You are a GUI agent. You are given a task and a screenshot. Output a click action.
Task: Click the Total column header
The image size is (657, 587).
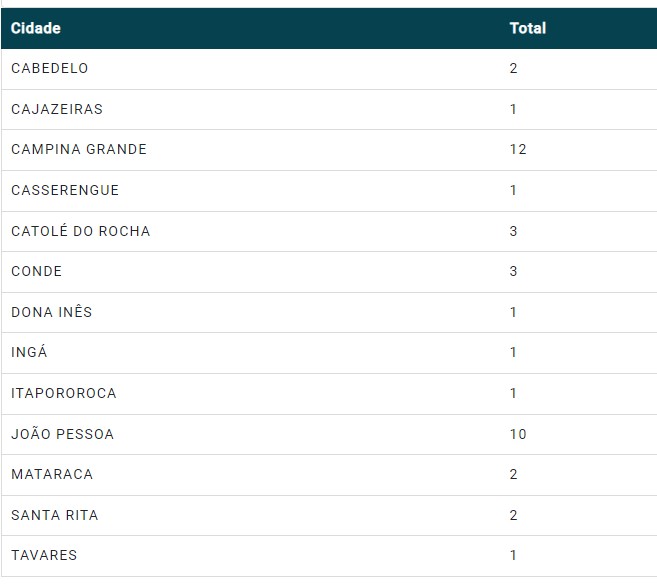[527, 28]
